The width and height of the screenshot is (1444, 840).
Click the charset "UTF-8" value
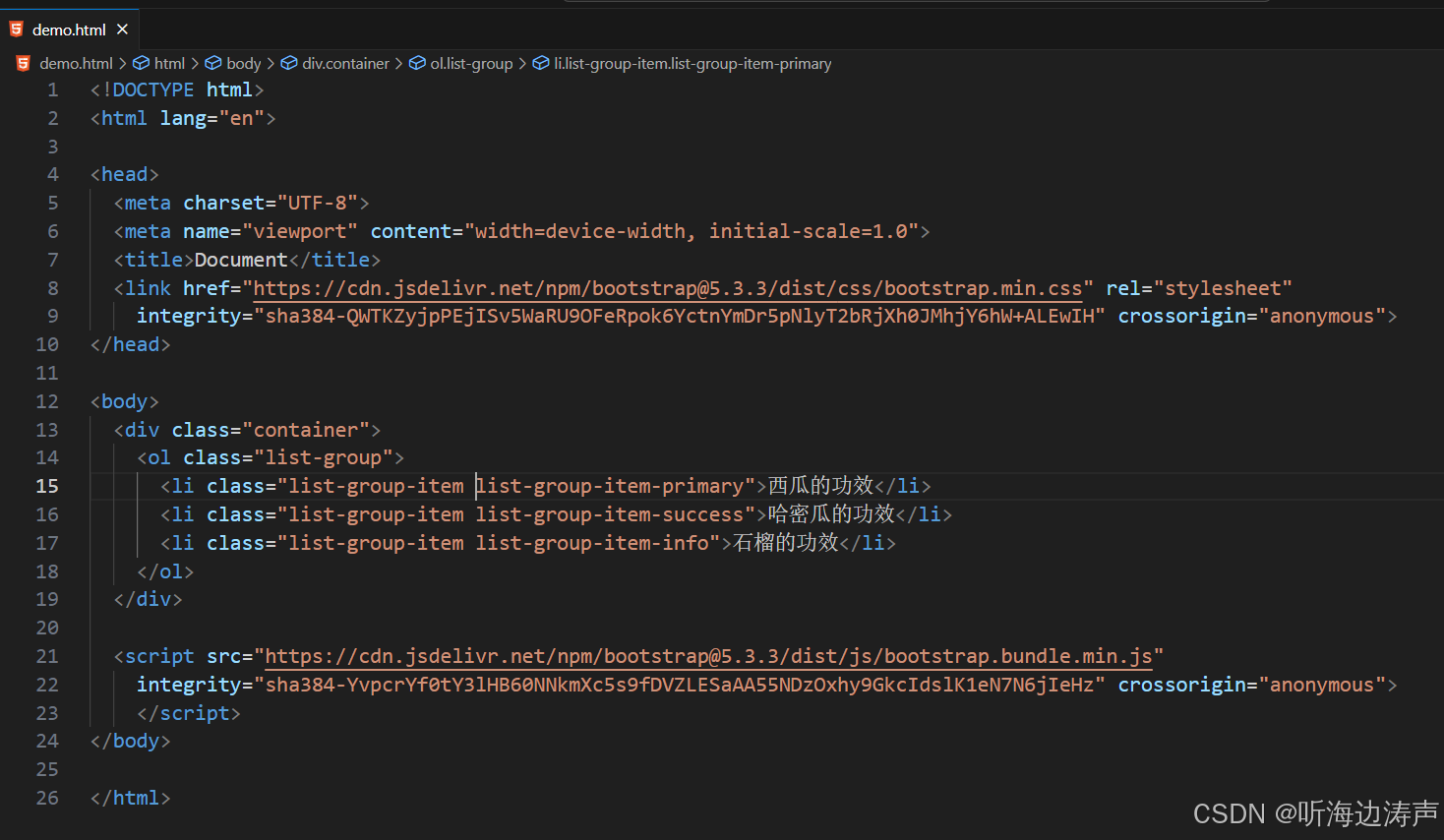[x=317, y=203]
